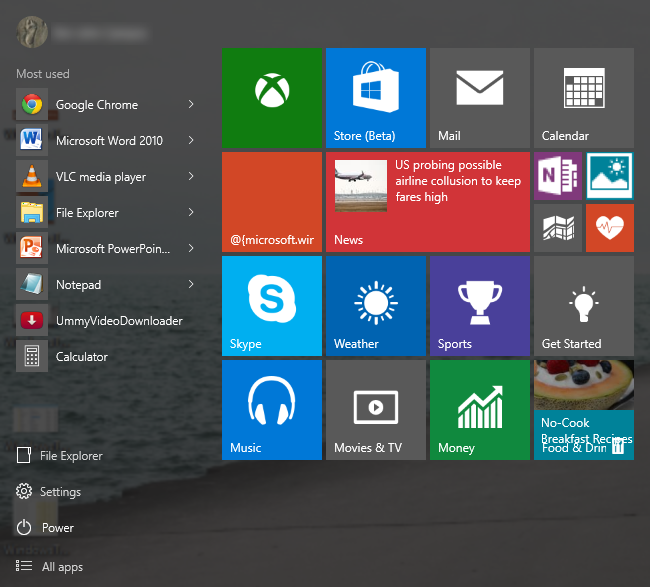
Task: Open the Mail tile
Action: (480, 98)
